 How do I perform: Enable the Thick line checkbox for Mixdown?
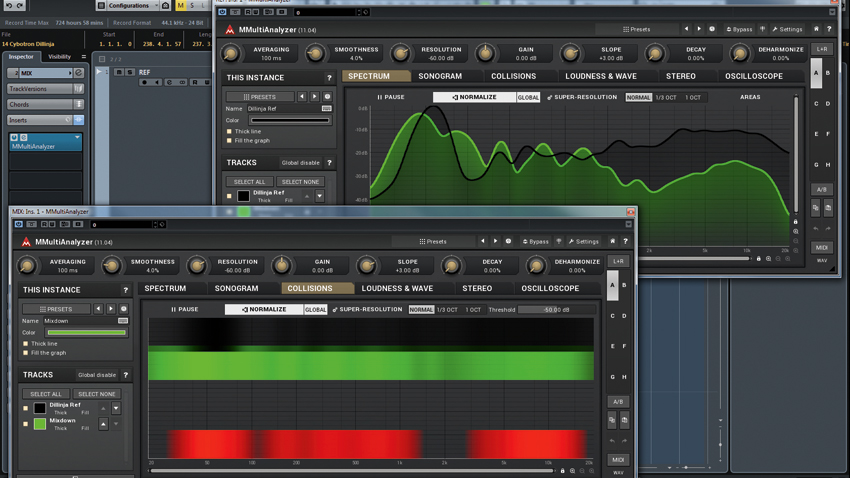(x=25, y=344)
